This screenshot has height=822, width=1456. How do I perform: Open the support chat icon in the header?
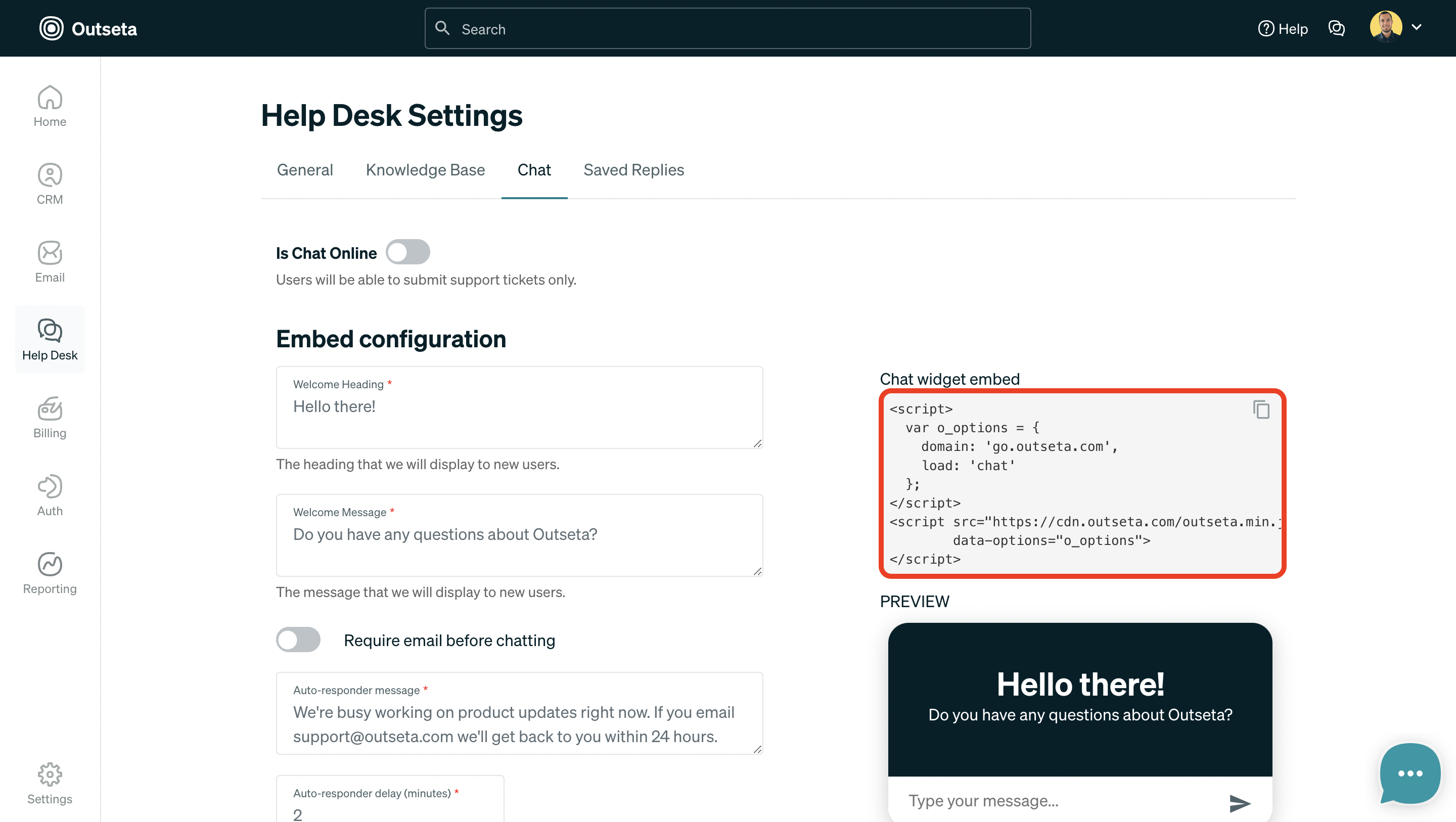click(1337, 28)
